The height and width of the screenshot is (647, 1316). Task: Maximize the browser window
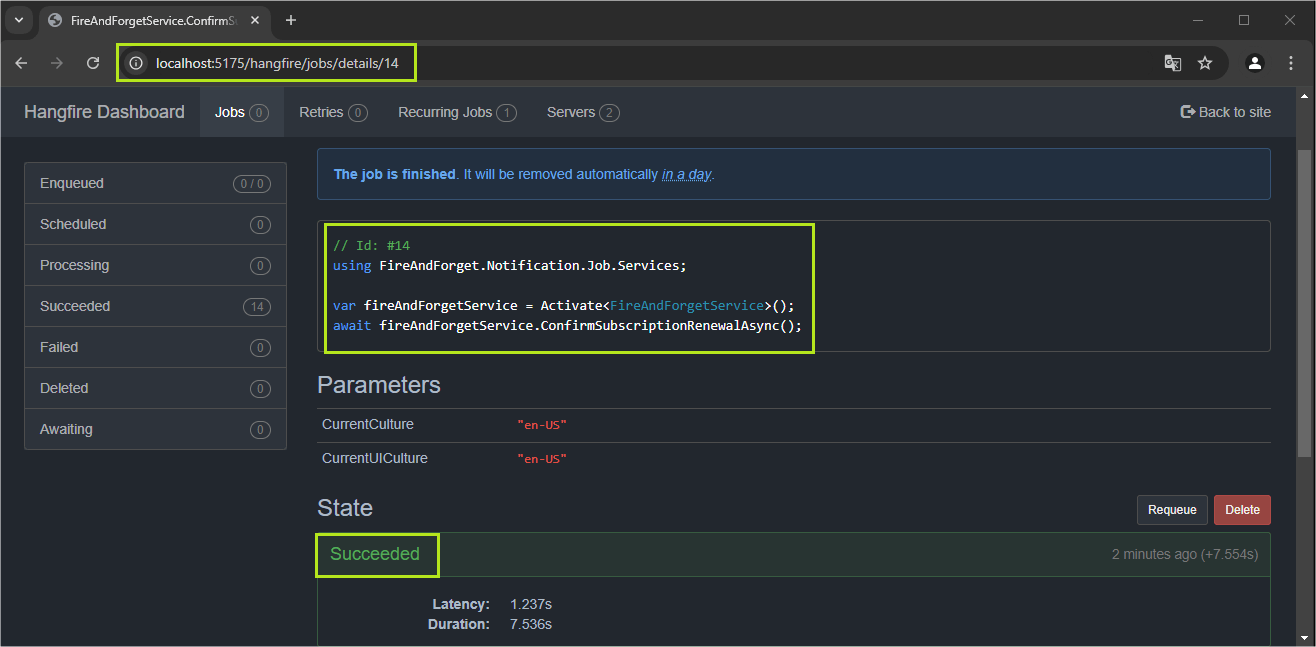[x=1244, y=20]
